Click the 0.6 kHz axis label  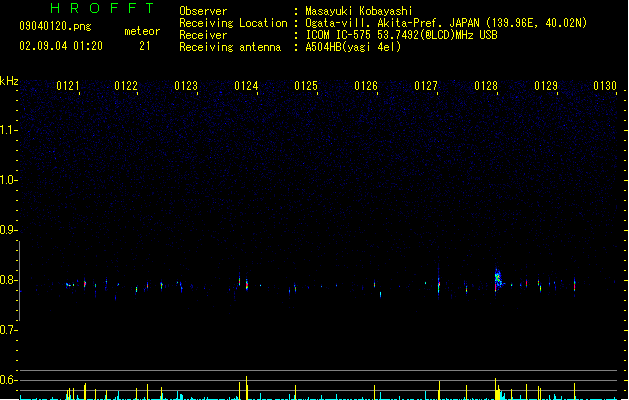point(8,380)
